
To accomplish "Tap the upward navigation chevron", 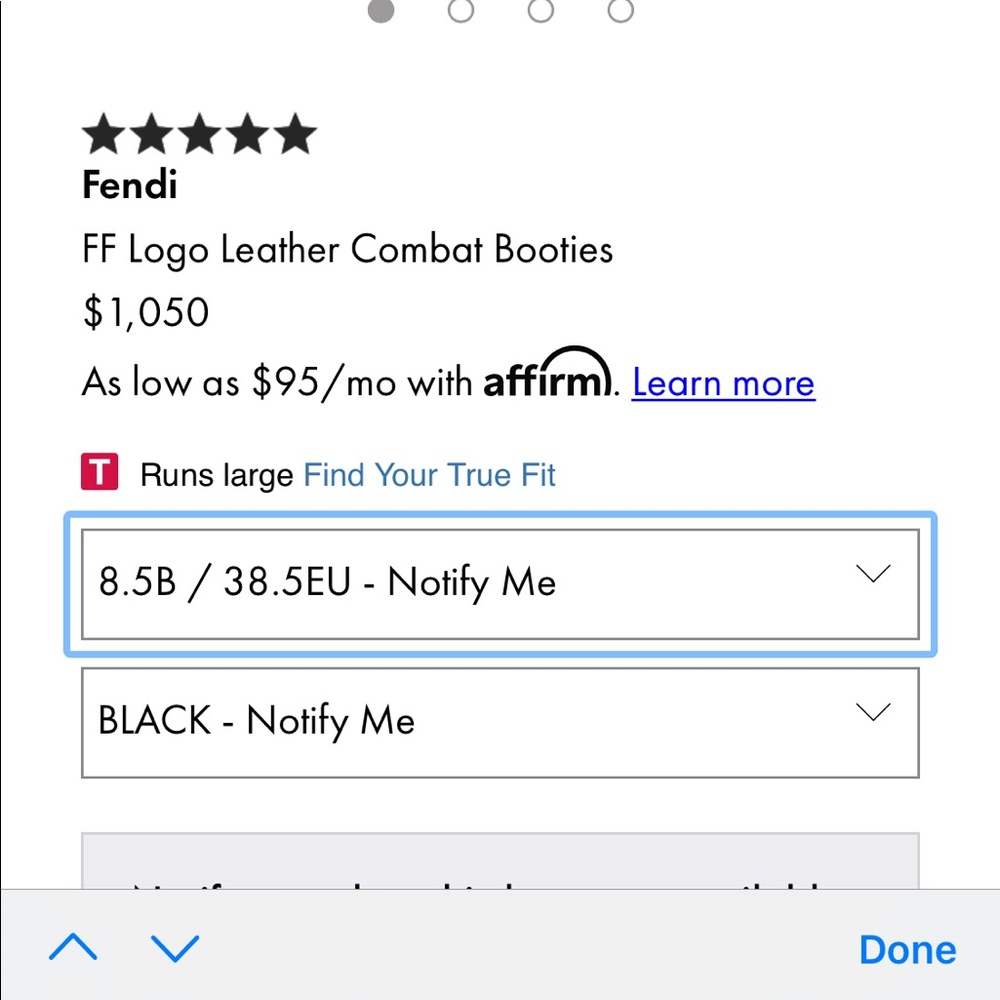I will point(72,948).
